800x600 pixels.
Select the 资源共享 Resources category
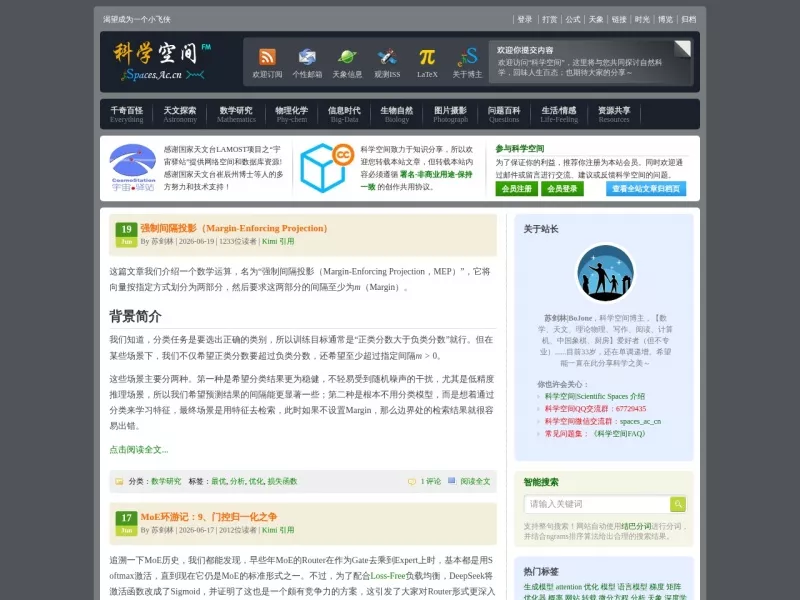point(614,114)
